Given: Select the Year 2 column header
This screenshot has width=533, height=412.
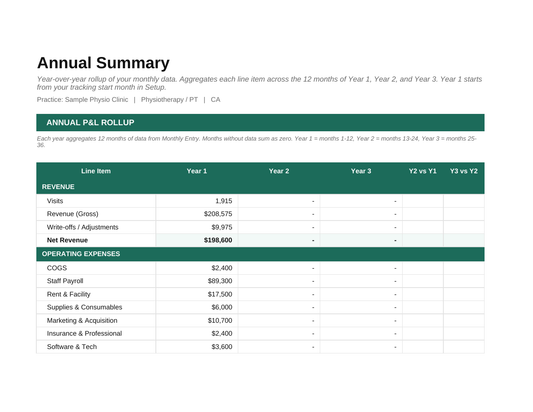Looking at the screenshot, I should 279,171.
